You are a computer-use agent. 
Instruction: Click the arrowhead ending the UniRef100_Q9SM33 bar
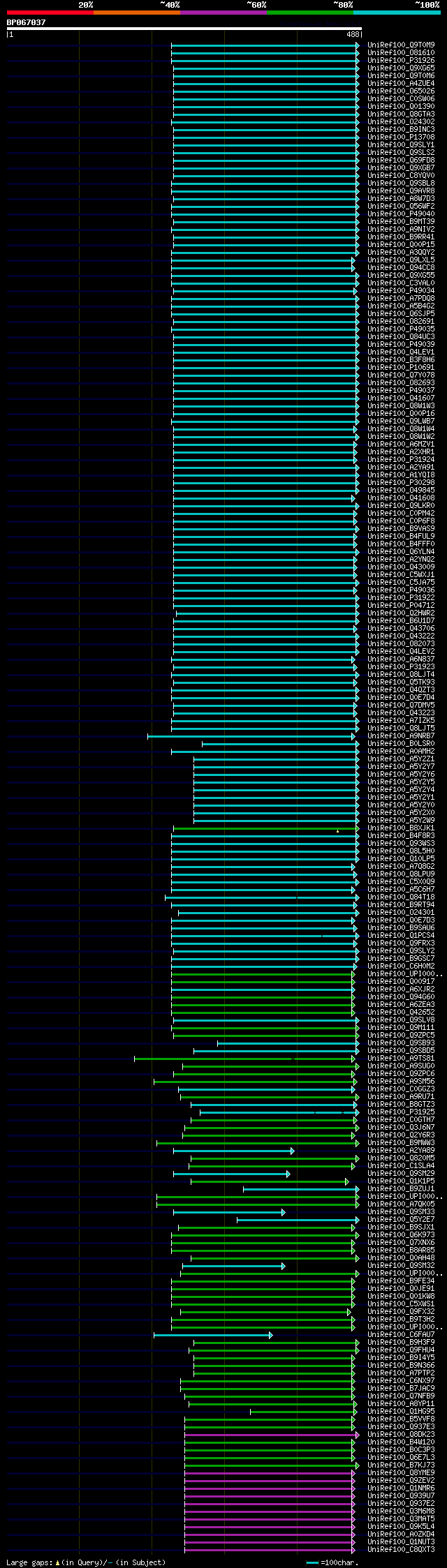click(x=283, y=1212)
